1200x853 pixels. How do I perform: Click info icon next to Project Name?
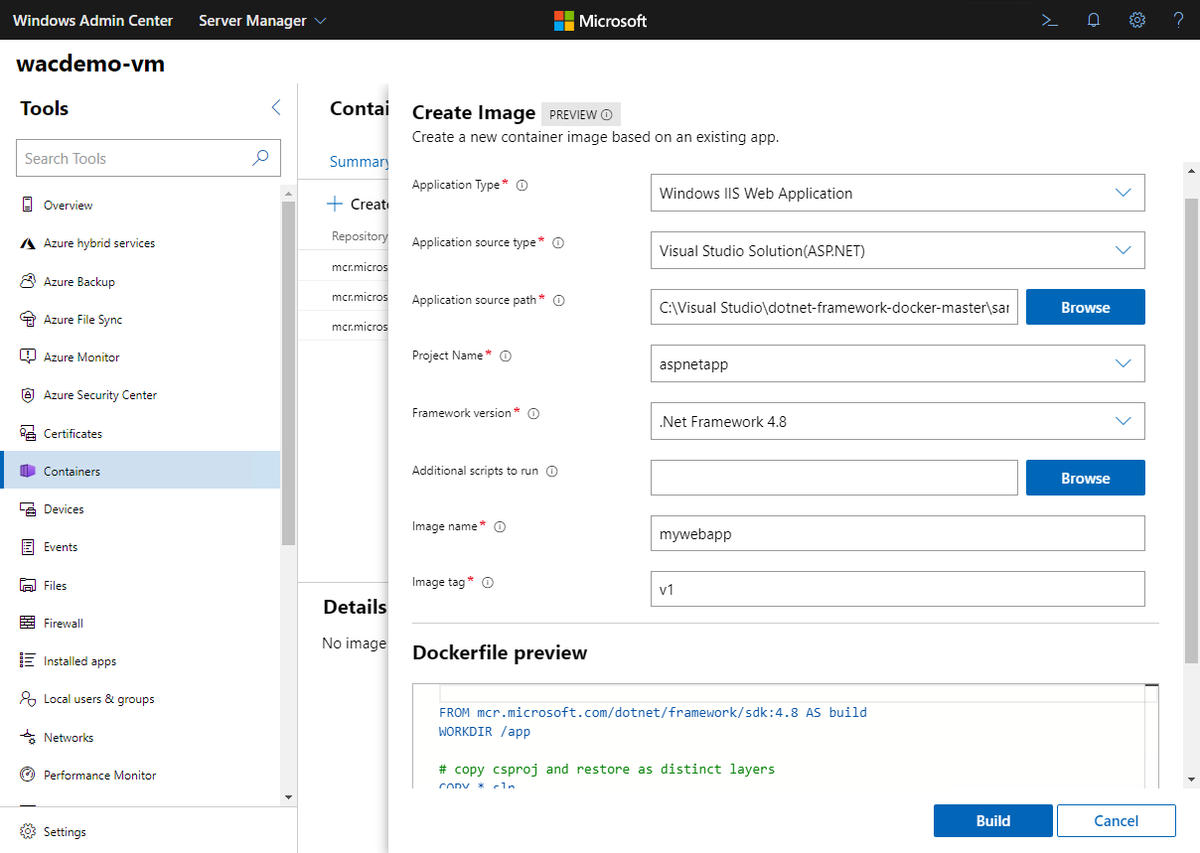click(505, 356)
